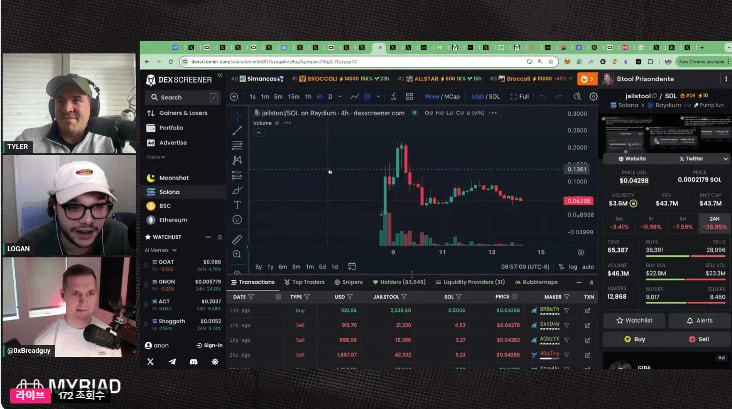732x409 pixels.
Task: Click the theme settings icon in the sidebar footer
Action: click(215, 362)
